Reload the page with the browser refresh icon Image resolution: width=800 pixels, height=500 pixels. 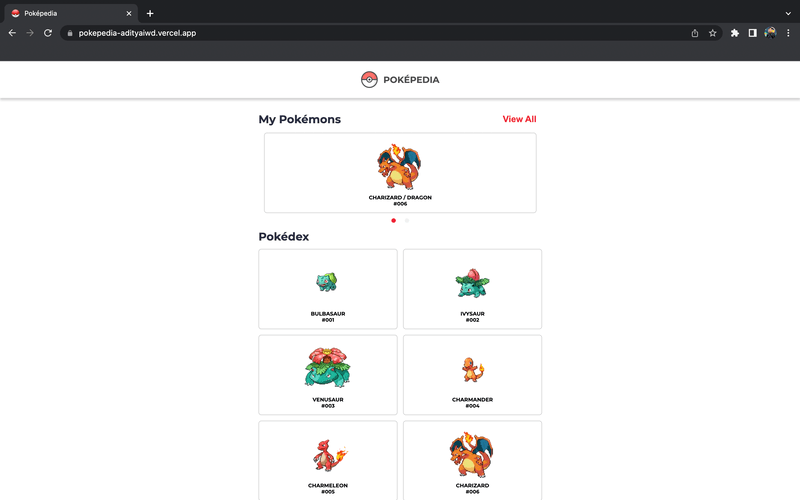(x=47, y=33)
